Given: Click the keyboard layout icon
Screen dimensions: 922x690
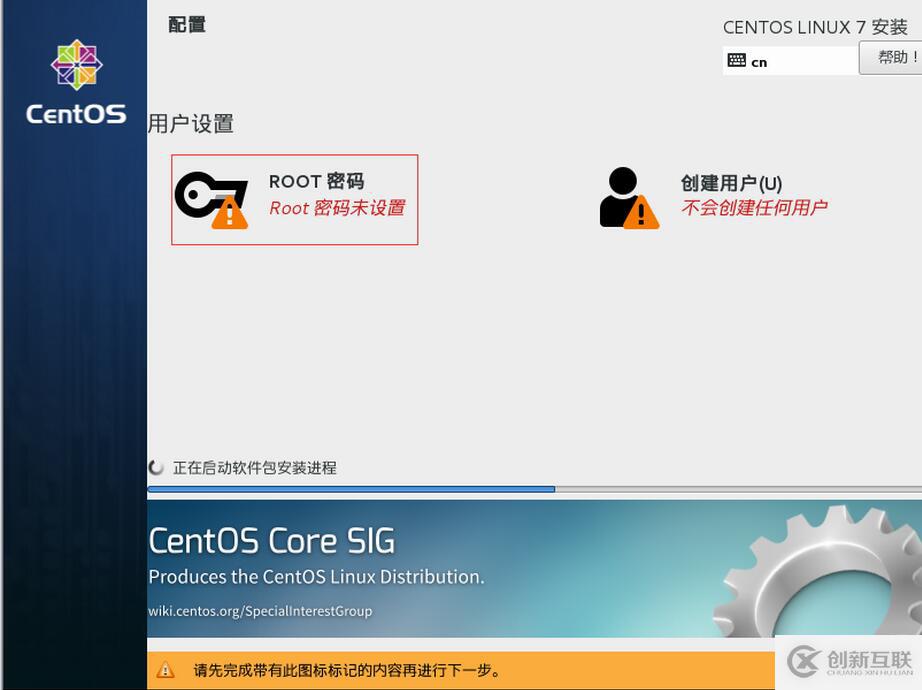Looking at the screenshot, I should point(736,61).
